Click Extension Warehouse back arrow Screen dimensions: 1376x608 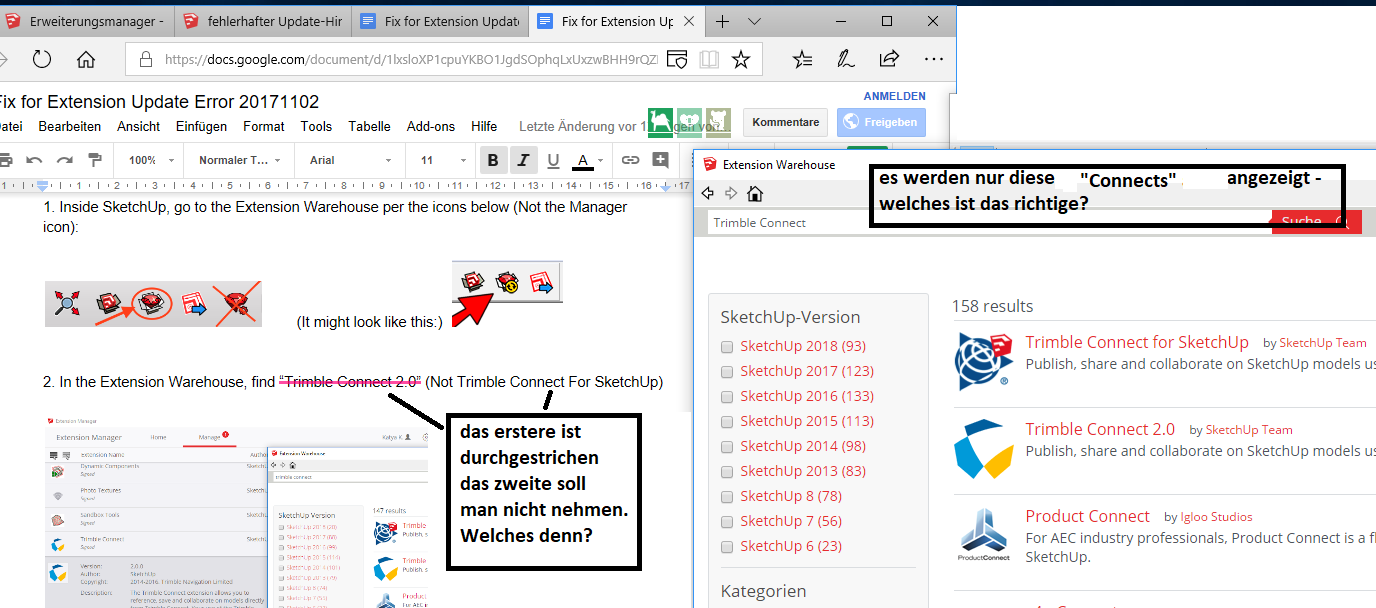pos(709,193)
